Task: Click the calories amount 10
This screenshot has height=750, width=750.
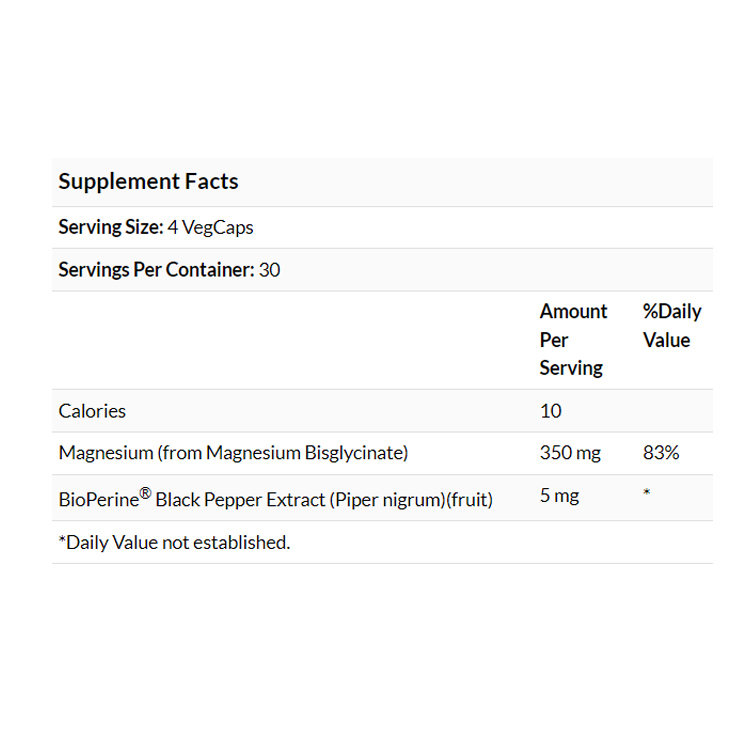Action: click(x=550, y=411)
